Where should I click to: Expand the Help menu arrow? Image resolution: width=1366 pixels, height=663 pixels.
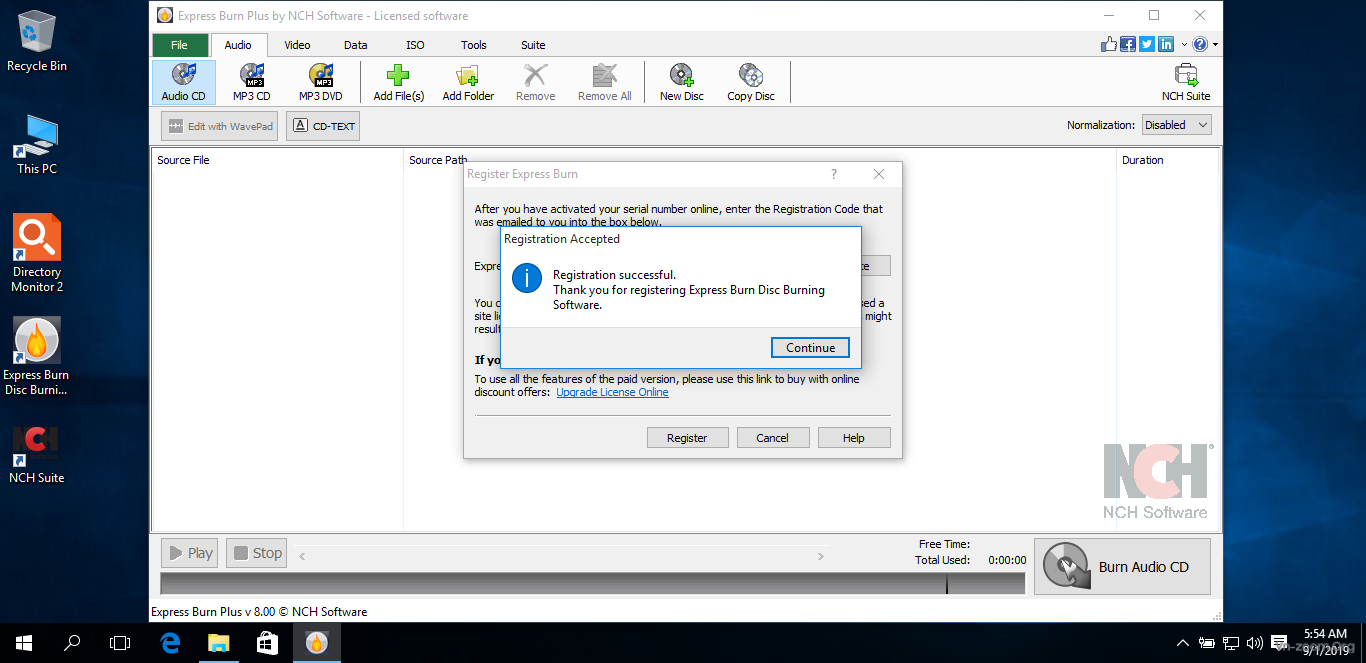pos(1215,44)
